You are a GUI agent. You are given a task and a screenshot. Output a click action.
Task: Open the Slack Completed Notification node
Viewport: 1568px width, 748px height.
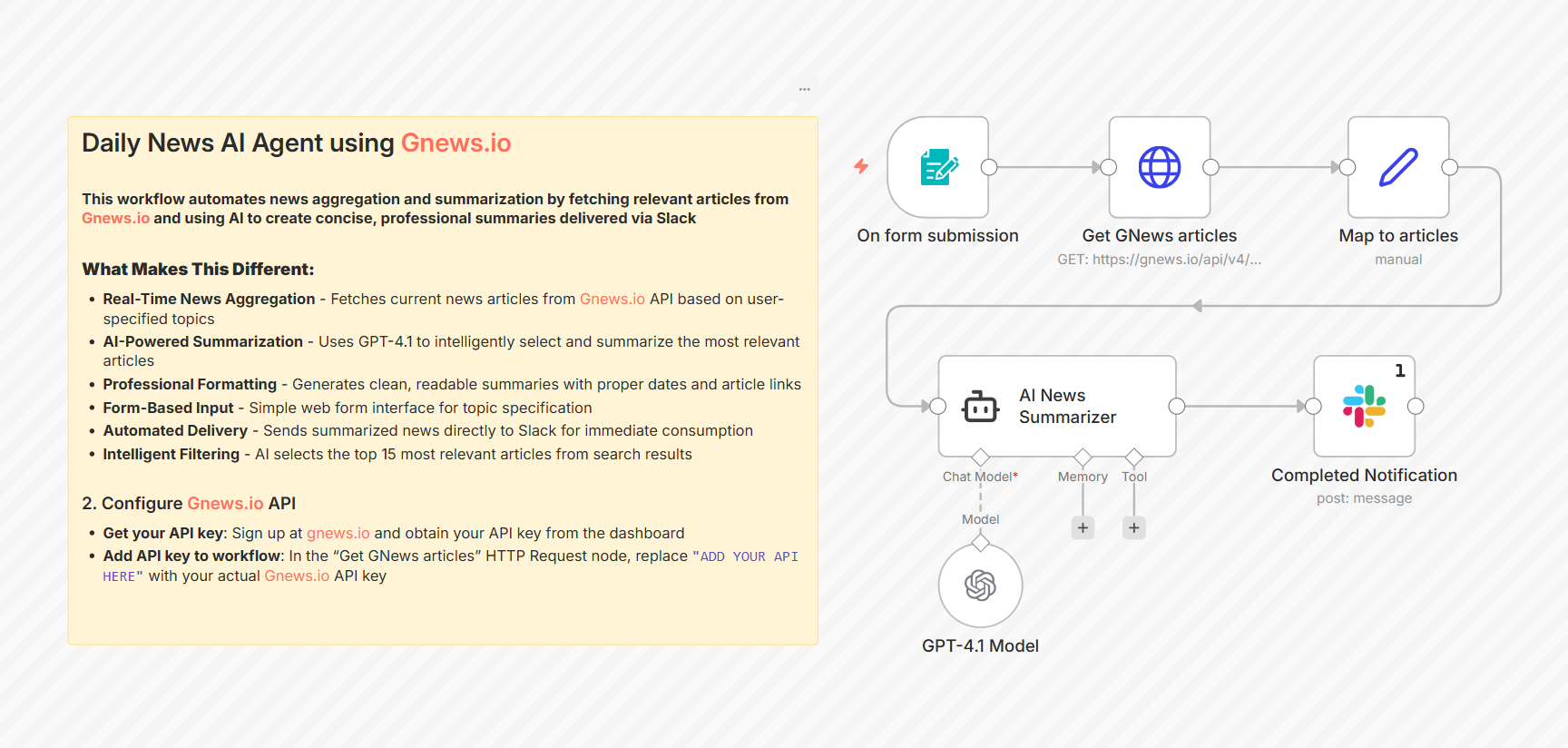pos(1364,406)
